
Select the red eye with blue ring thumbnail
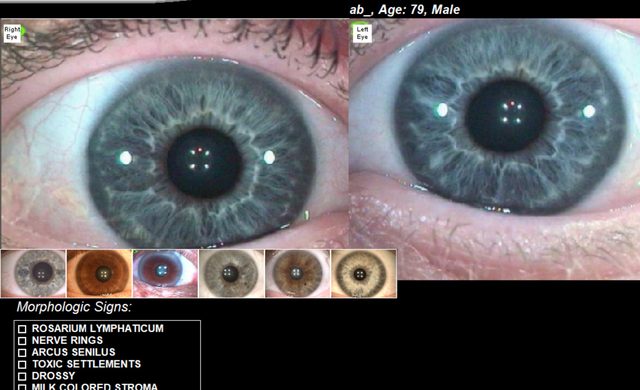coord(165,273)
